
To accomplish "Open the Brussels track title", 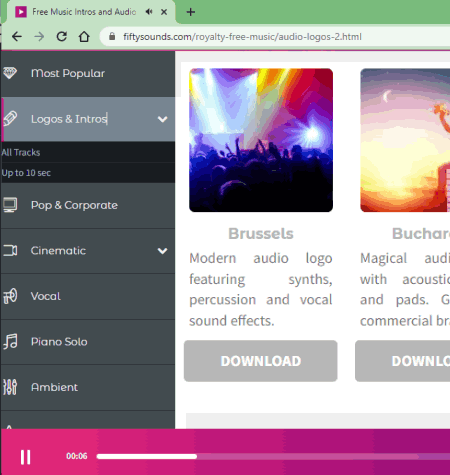I will pyautogui.click(x=261, y=233).
